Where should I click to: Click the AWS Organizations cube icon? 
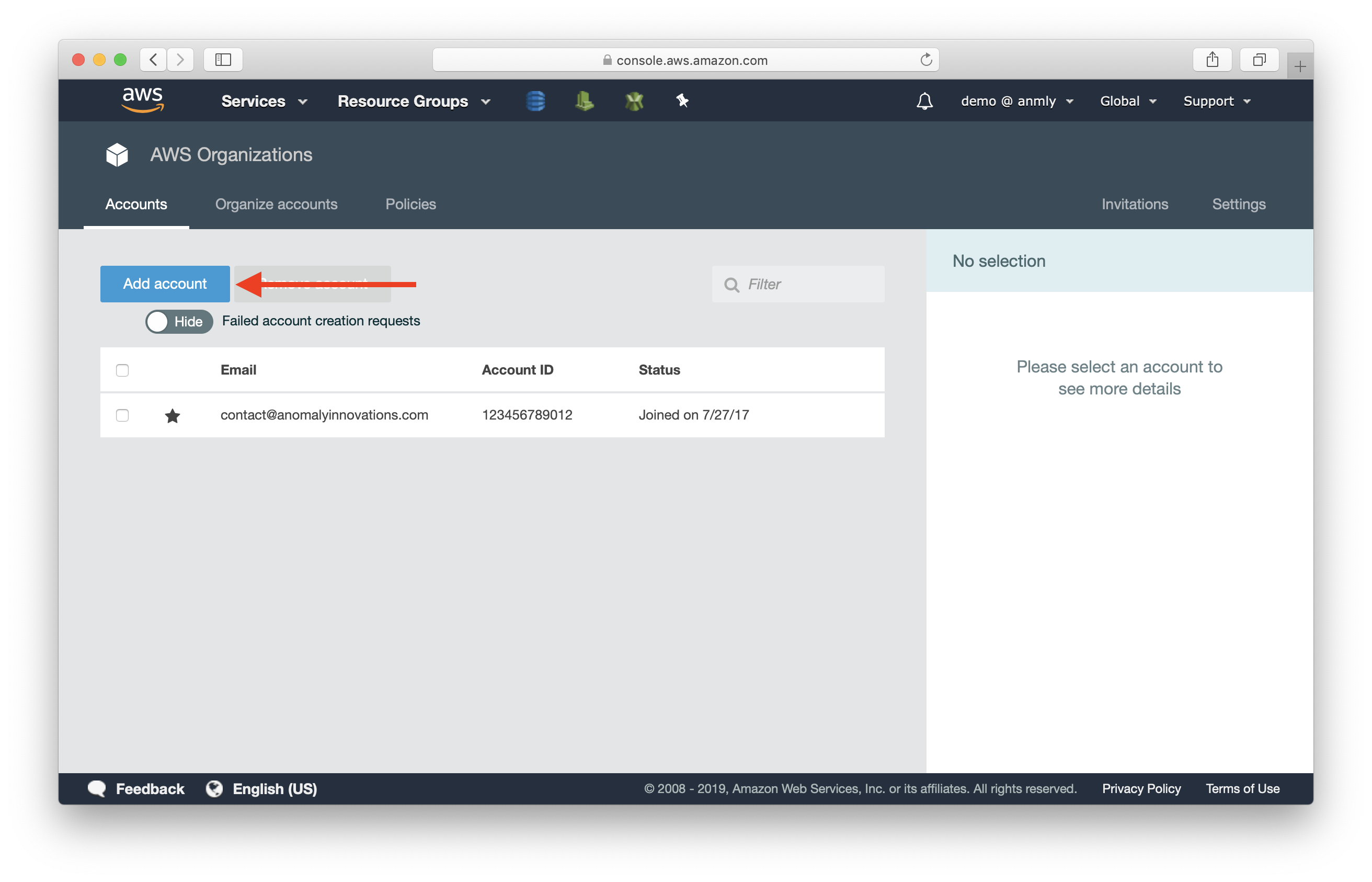pos(118,154)
